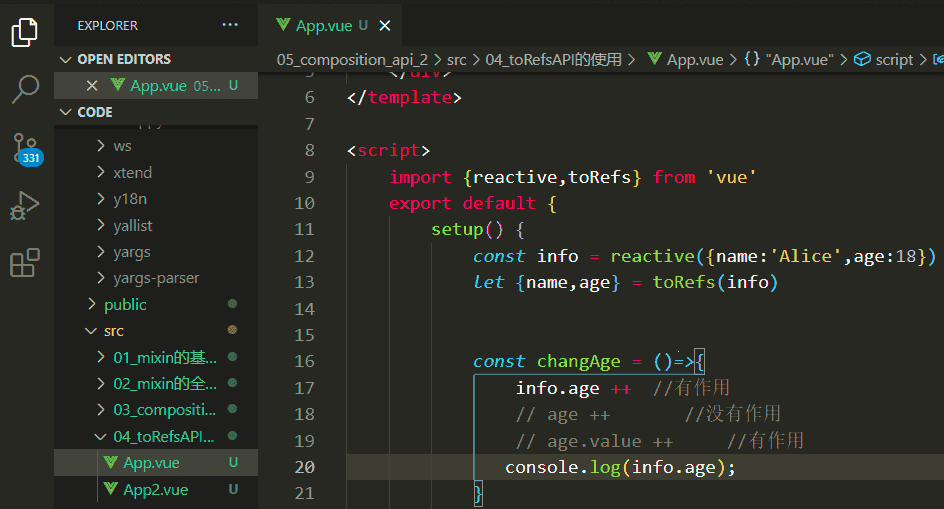Open Explorer more actions ellipsis menu
The width and height of the screenshot is (944, 509).
(x=230, y=25)
